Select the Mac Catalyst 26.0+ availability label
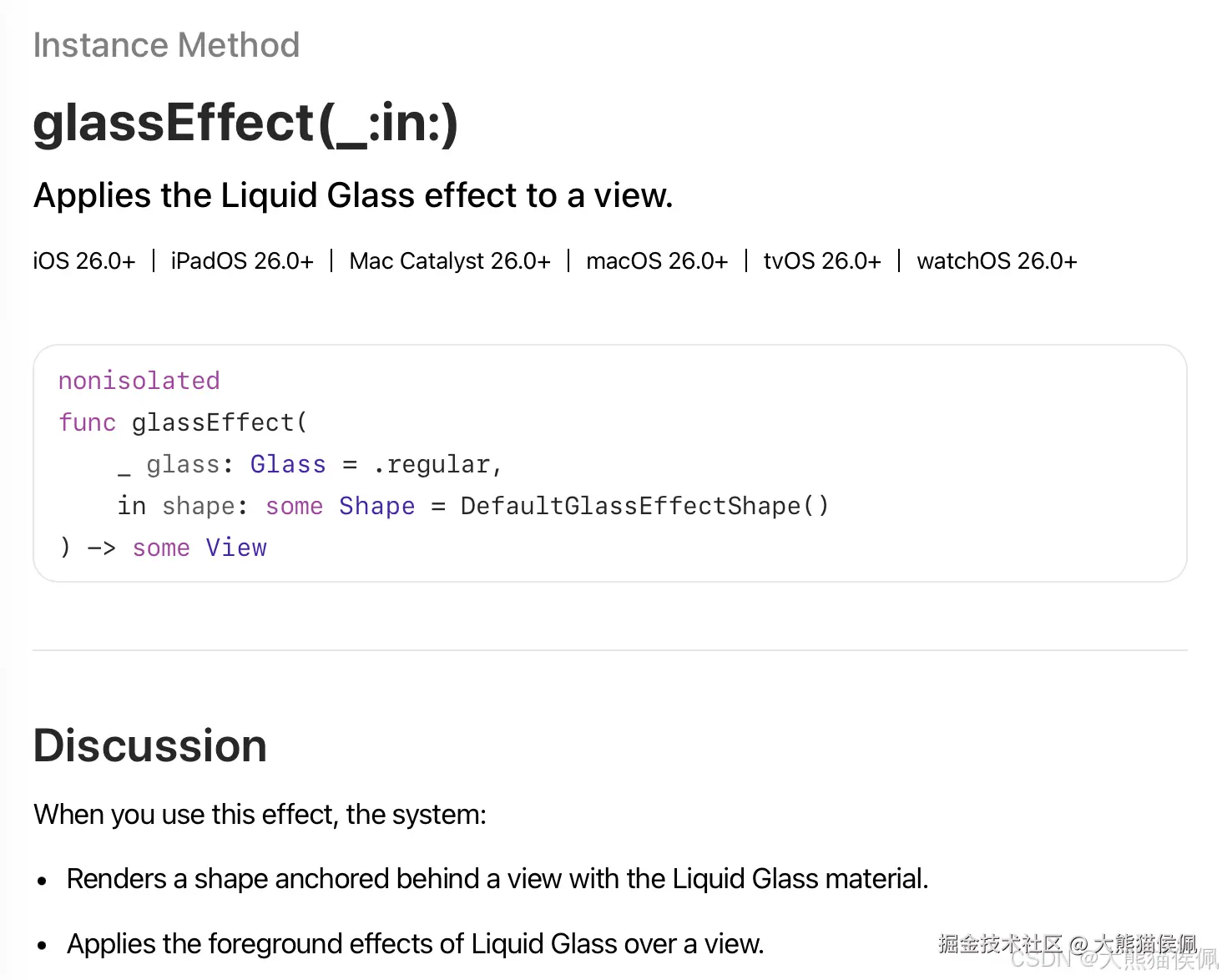This screenshot has width=1222, height=980. pos(450,261)
